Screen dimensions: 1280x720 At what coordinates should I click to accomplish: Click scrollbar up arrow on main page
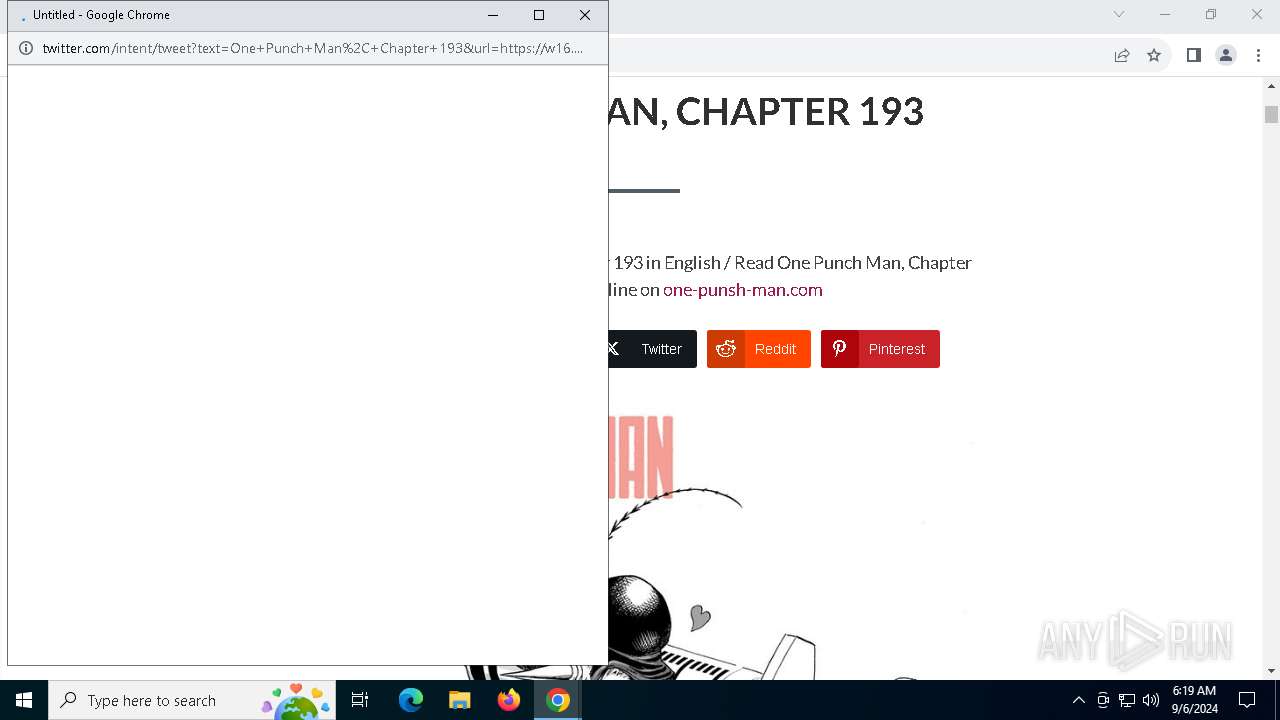[x=1271, y=87]
